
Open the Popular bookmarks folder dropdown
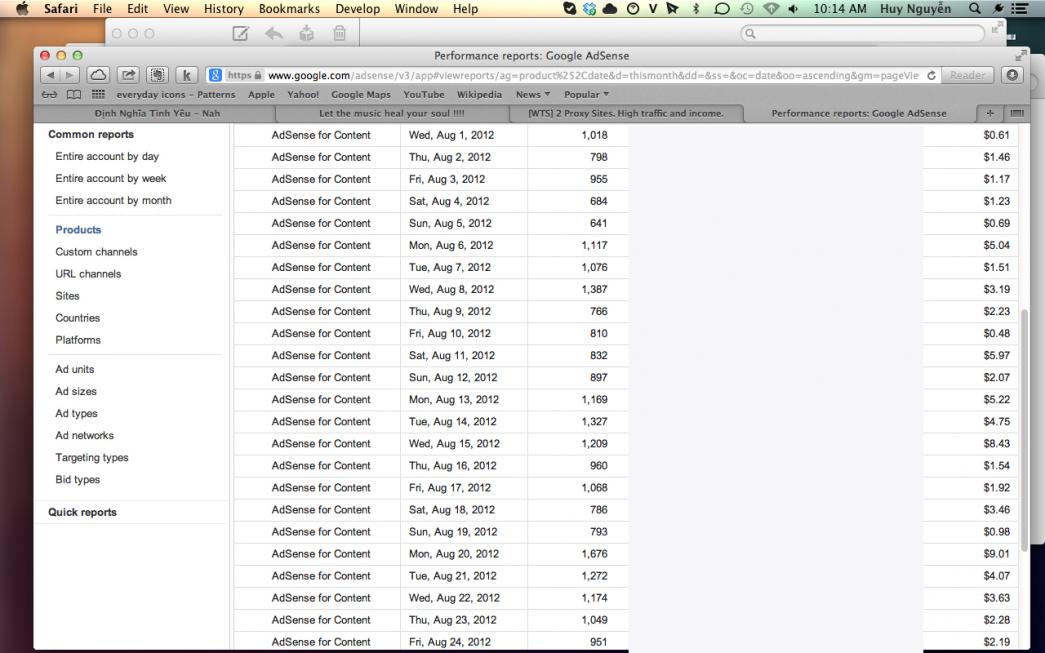(586, 94)
